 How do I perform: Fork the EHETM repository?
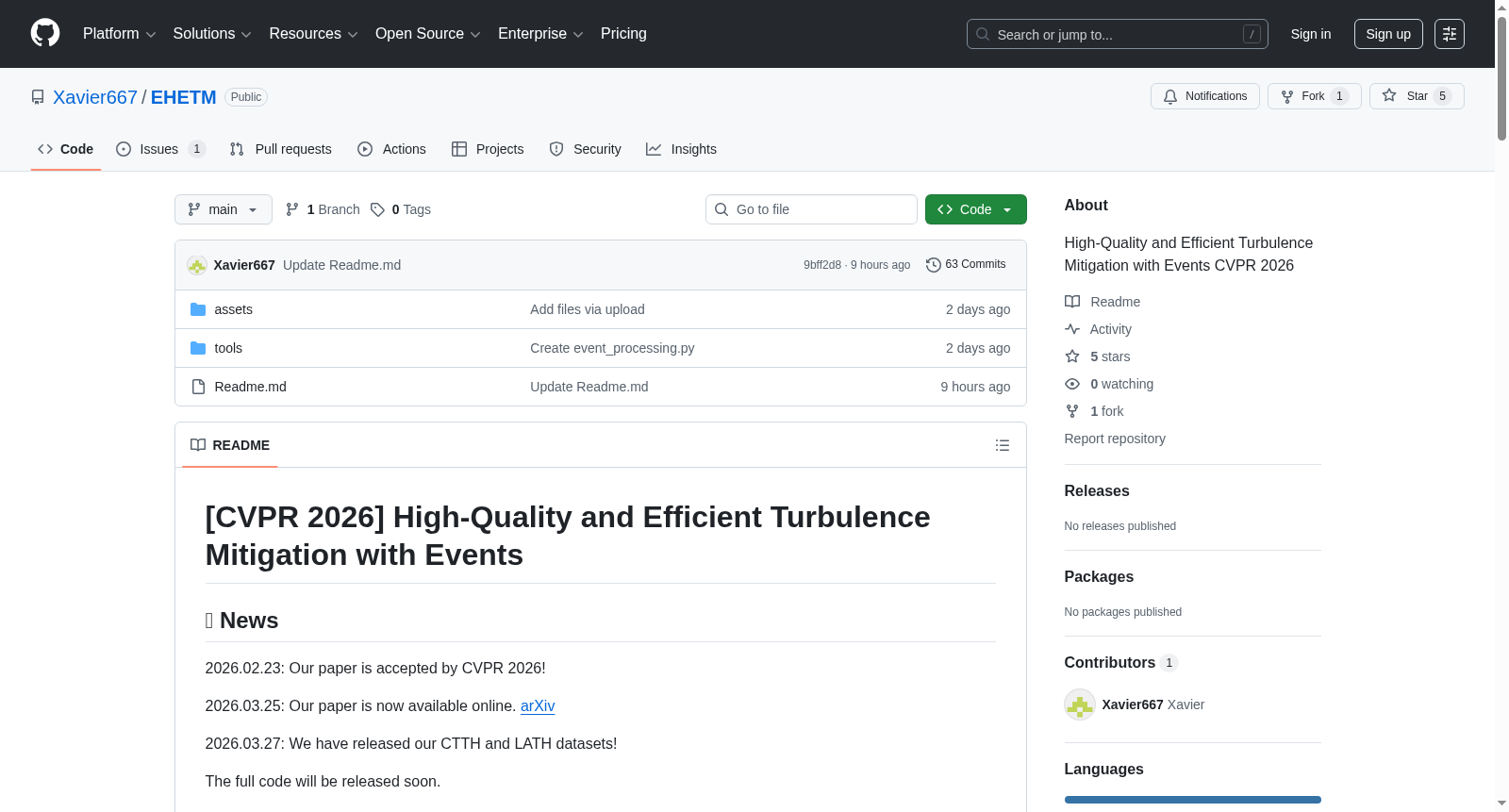coord(1315,96)
